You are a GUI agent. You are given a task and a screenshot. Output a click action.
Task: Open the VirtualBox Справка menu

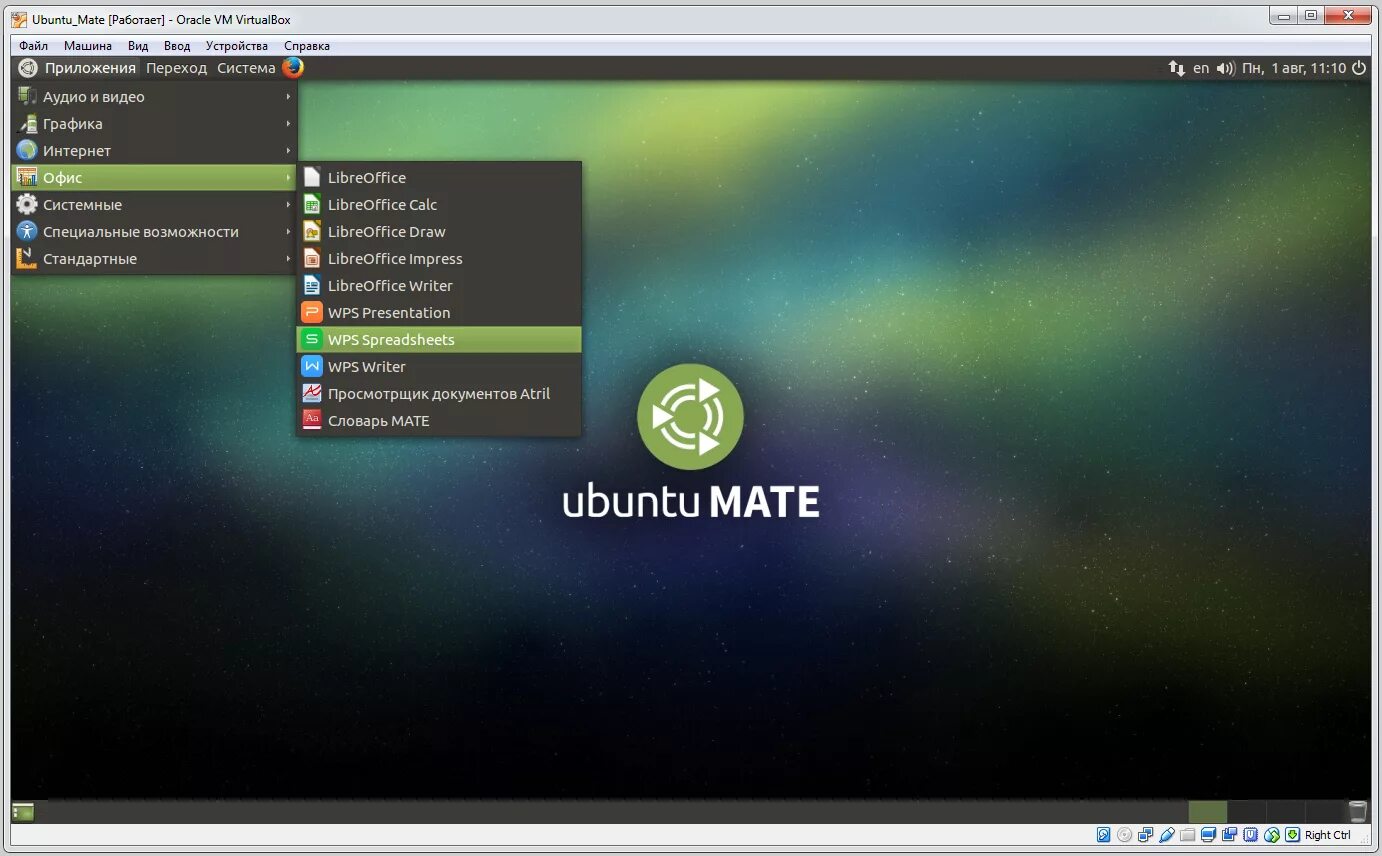pyautogui.click(x=307, y=46)
